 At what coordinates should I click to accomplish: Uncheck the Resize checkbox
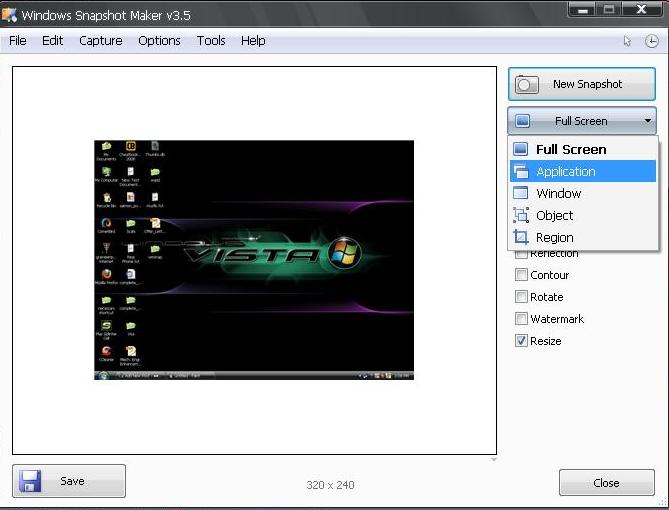[521, 341]
